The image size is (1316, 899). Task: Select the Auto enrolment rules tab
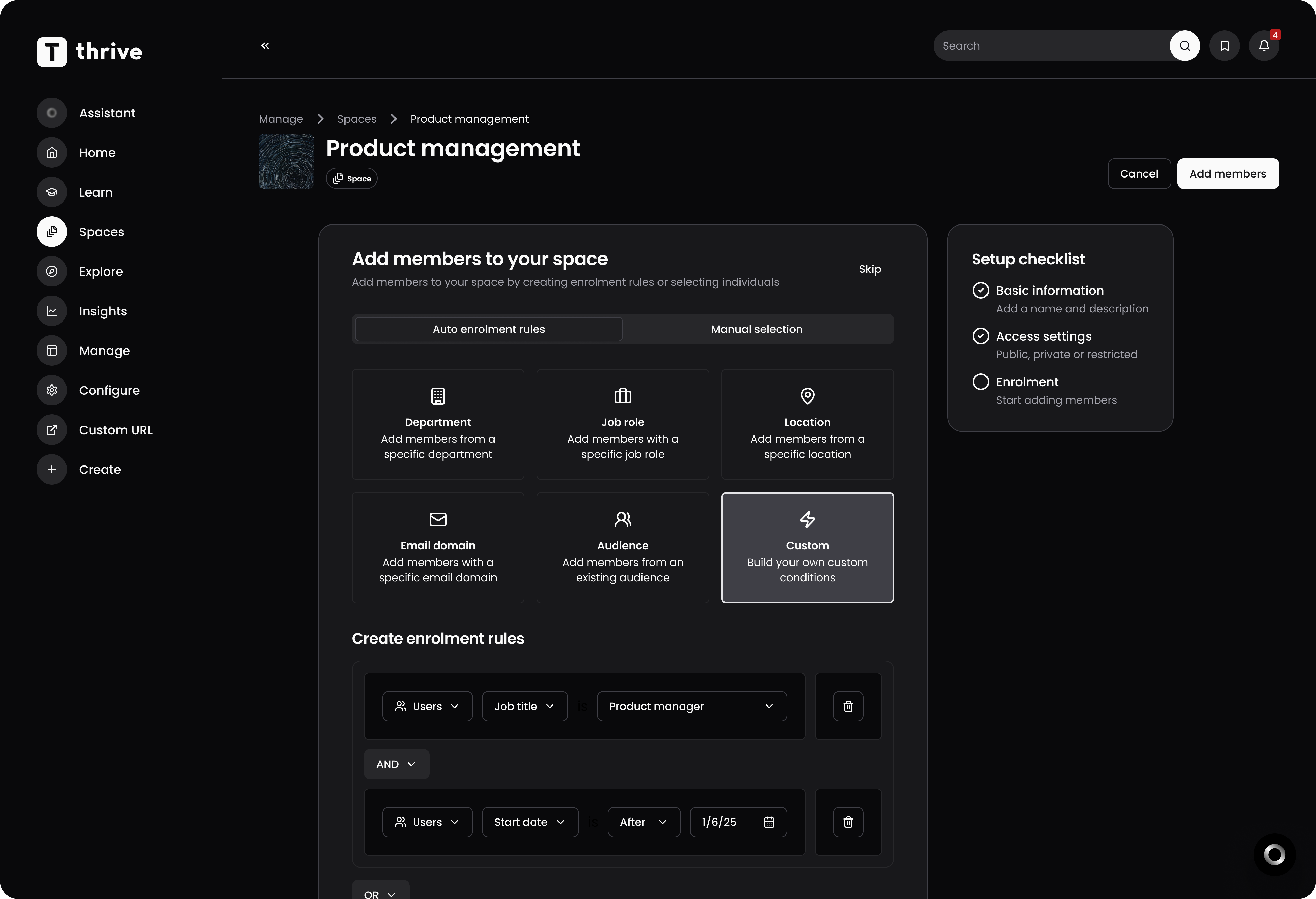[488, 329]
